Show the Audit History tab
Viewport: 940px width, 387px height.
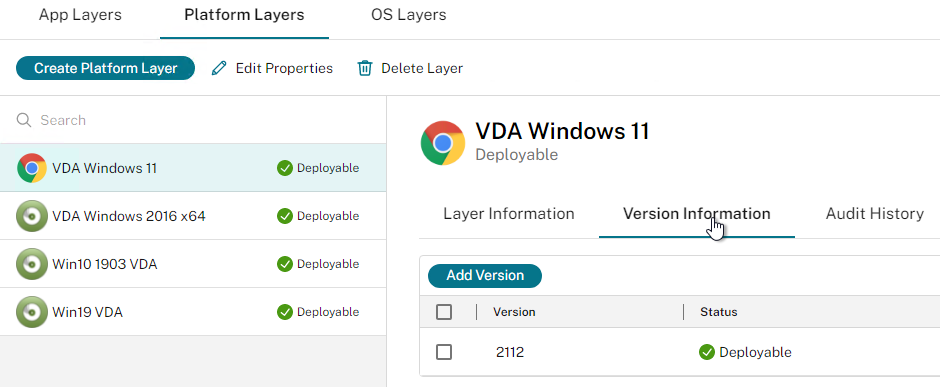[875, 214]
